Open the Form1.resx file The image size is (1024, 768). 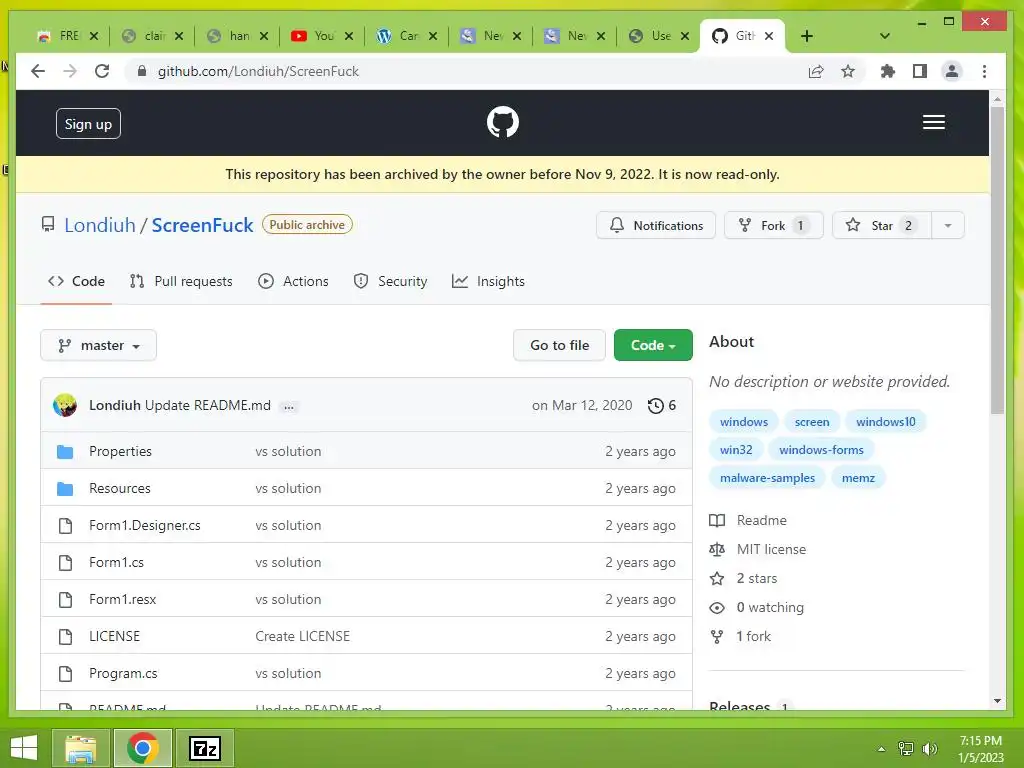[x=122, y=600]
